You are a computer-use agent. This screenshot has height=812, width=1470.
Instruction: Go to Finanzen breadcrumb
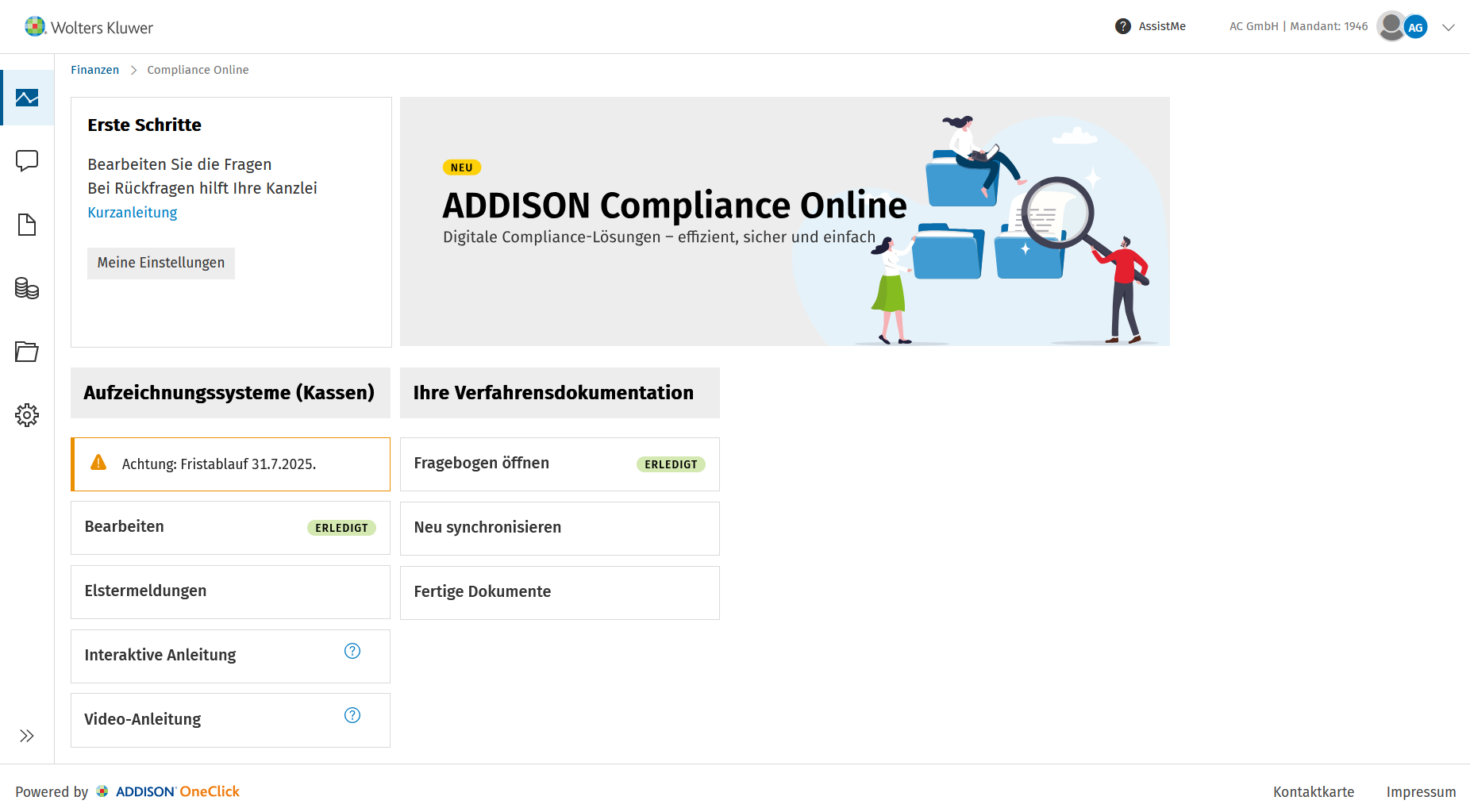pyautogui.click(x=94, y=70)
